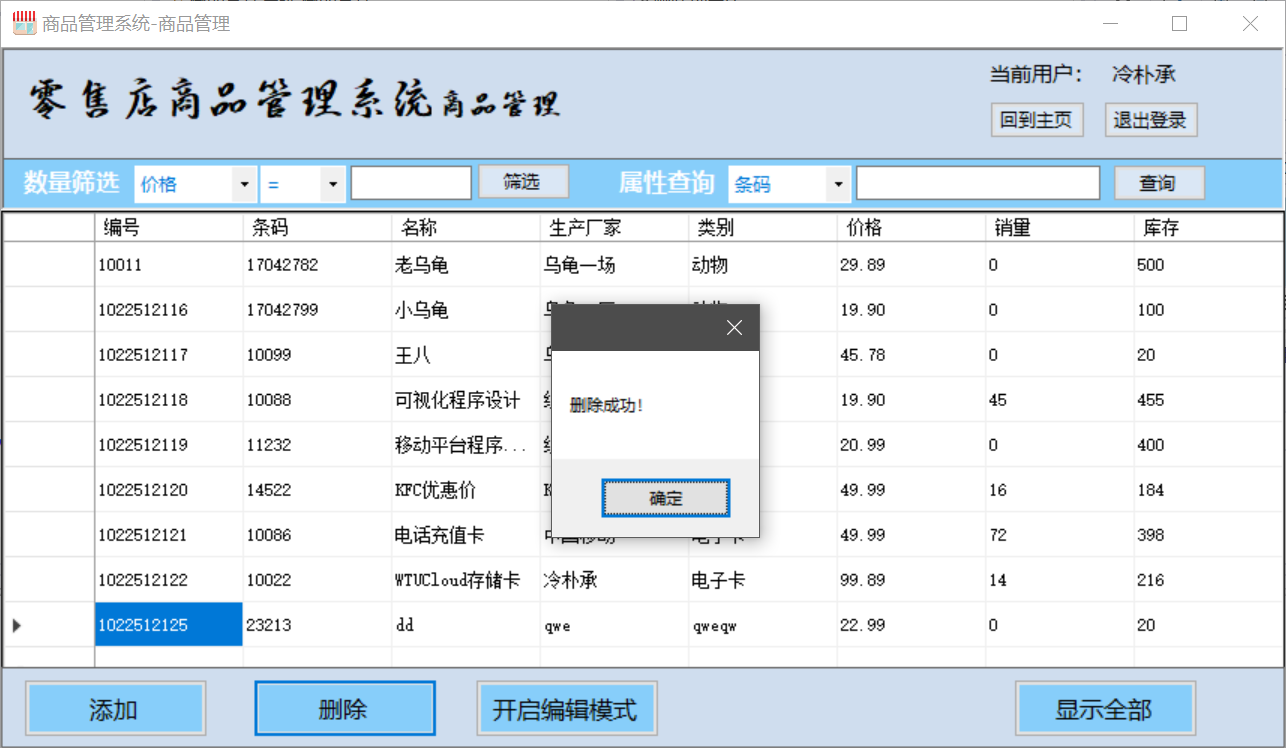Screen dimensions: 1286x748
Task: Sort by the 生产厂家 column header
Action: [615, 228]
